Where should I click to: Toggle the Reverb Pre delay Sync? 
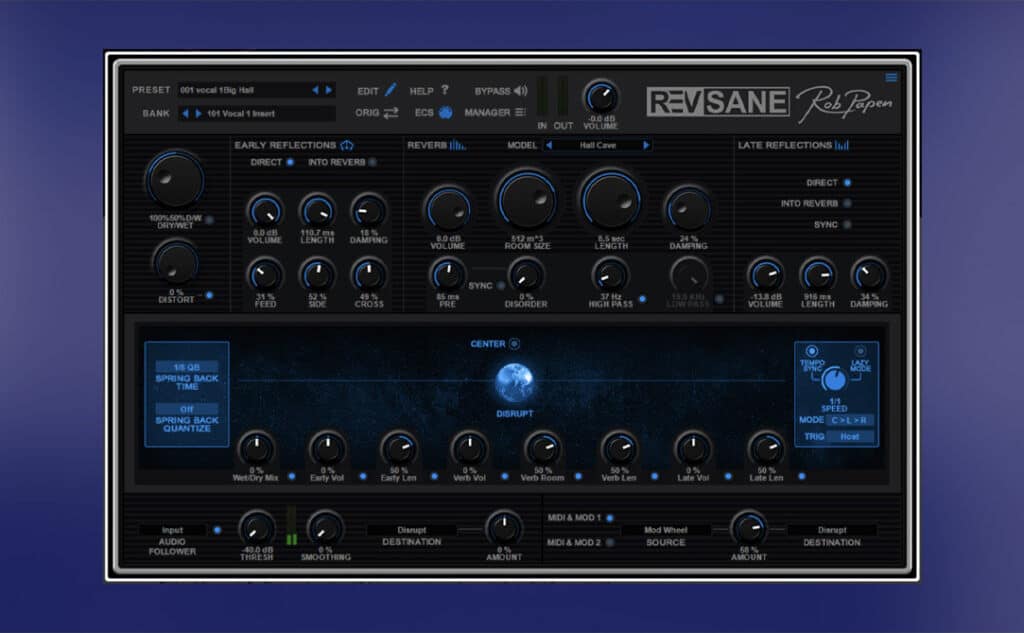pyautogui.click(x=501, y=285)
